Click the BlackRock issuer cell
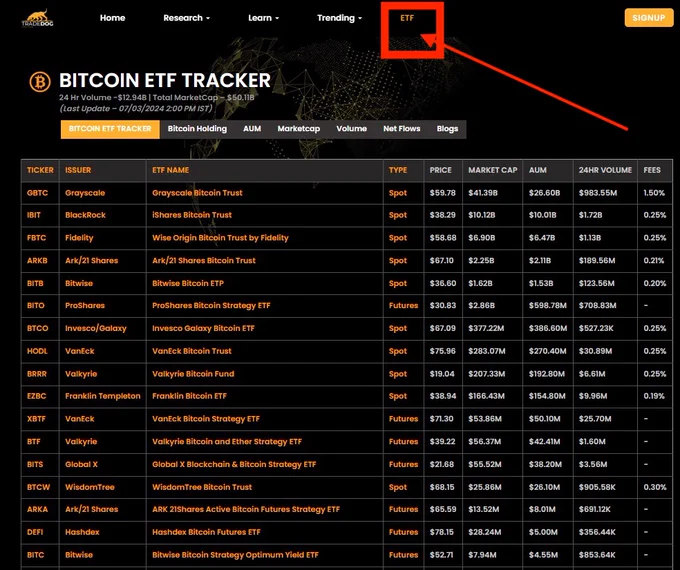680x570 pixels. coord(85,215)
